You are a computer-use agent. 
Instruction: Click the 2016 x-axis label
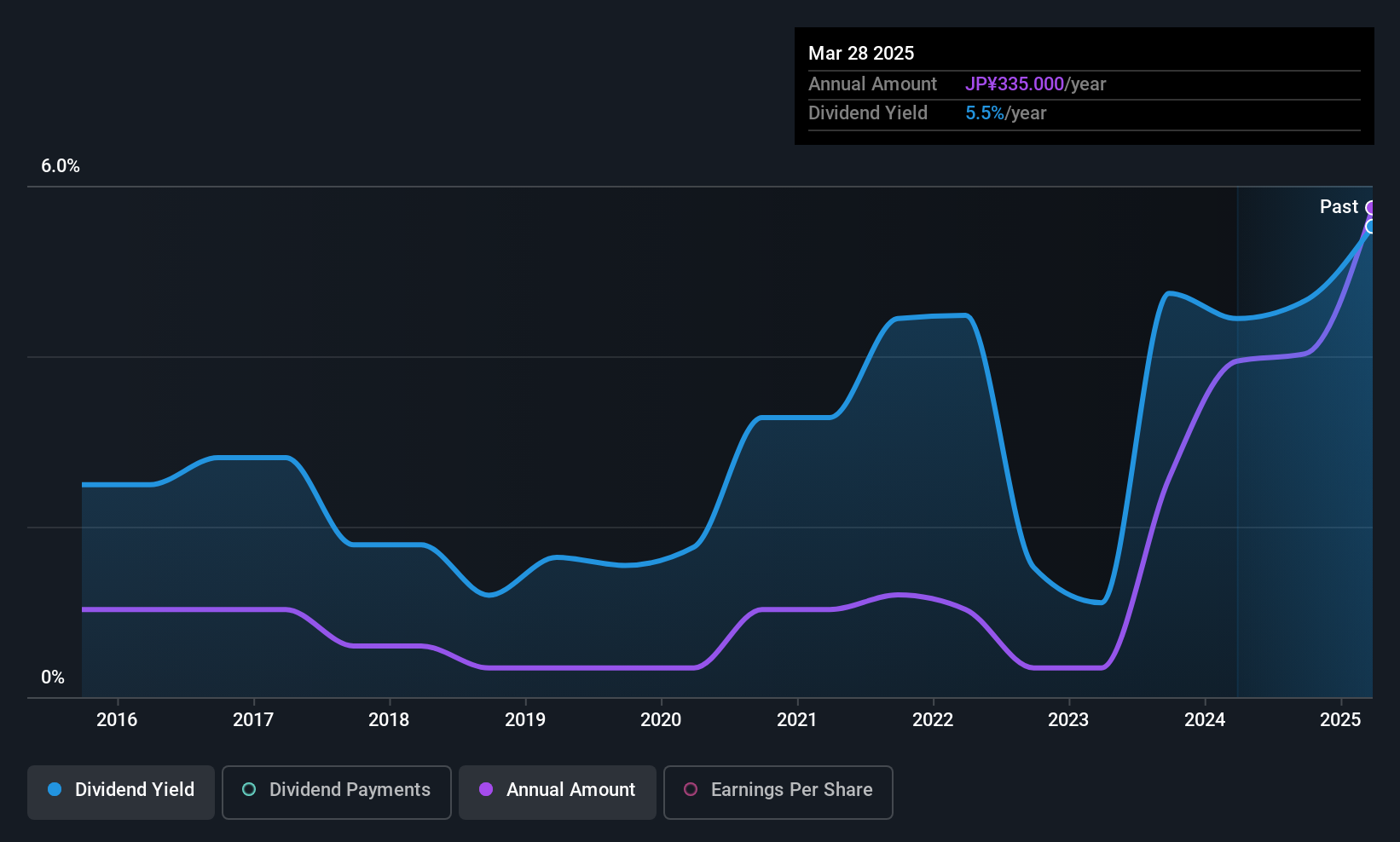pos(117,719)
